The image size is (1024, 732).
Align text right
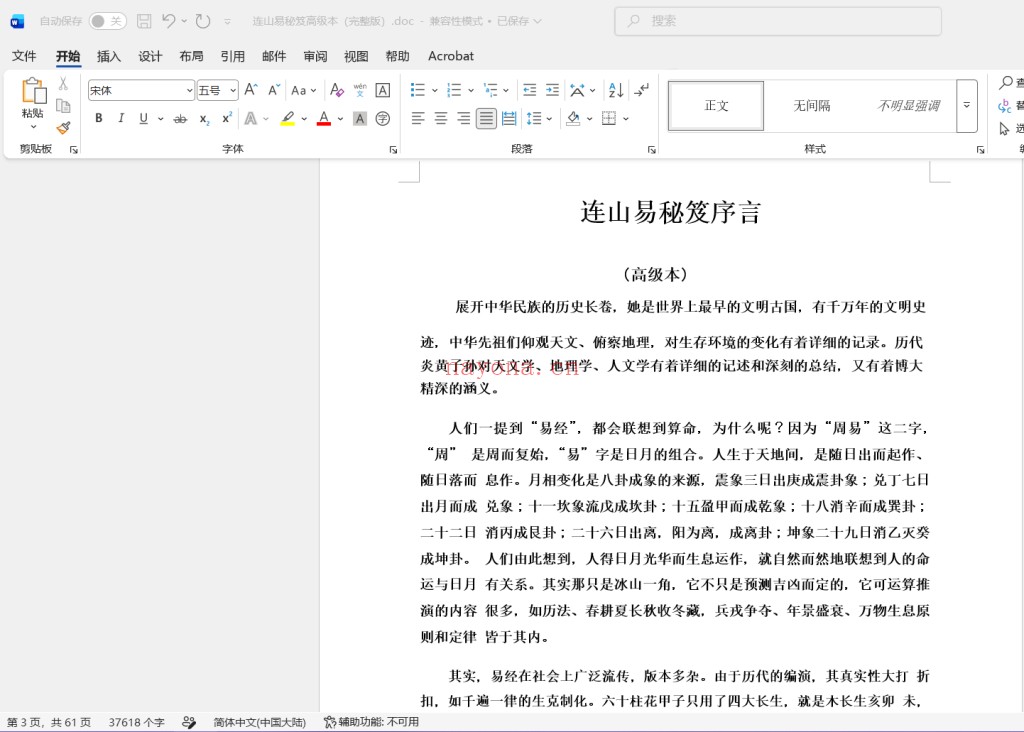click(464, 119)
